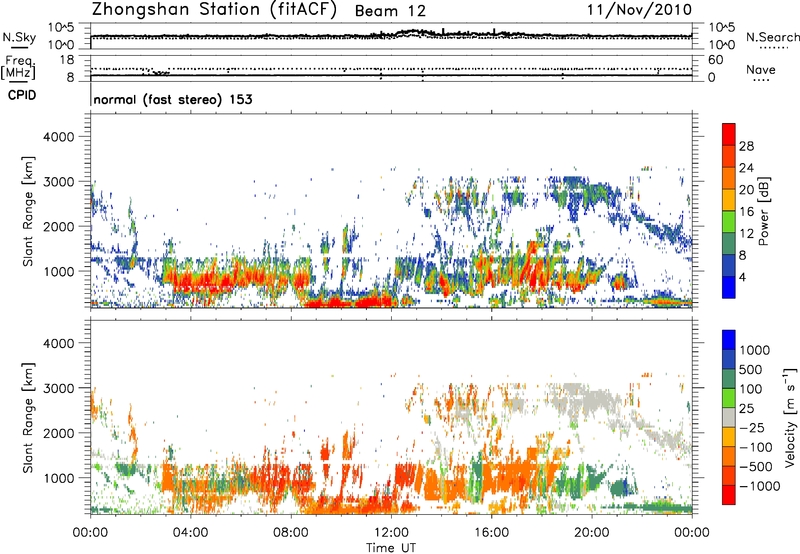This screenshot has height=554, width=800.
Task: Click the 'Freq. [MHz]' axis label
Action: [19, 67]
